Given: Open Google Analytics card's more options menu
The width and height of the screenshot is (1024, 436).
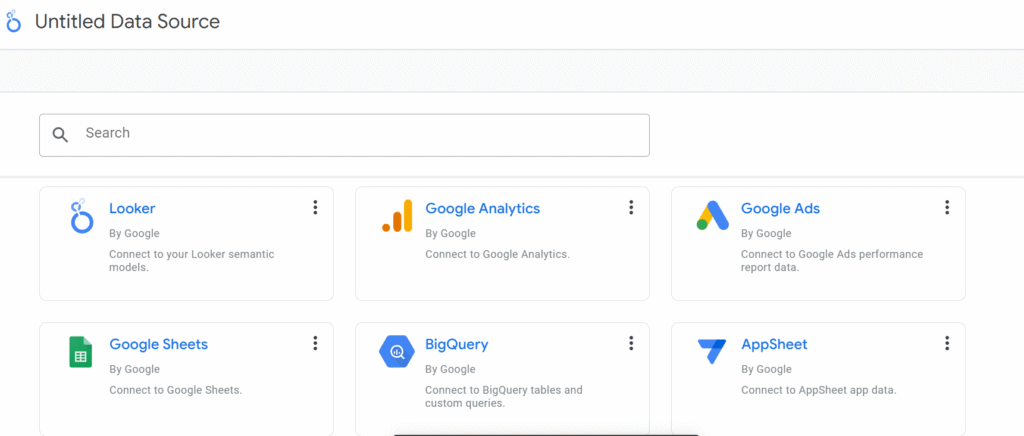Looking at the screenshot, I should point(631,208).
